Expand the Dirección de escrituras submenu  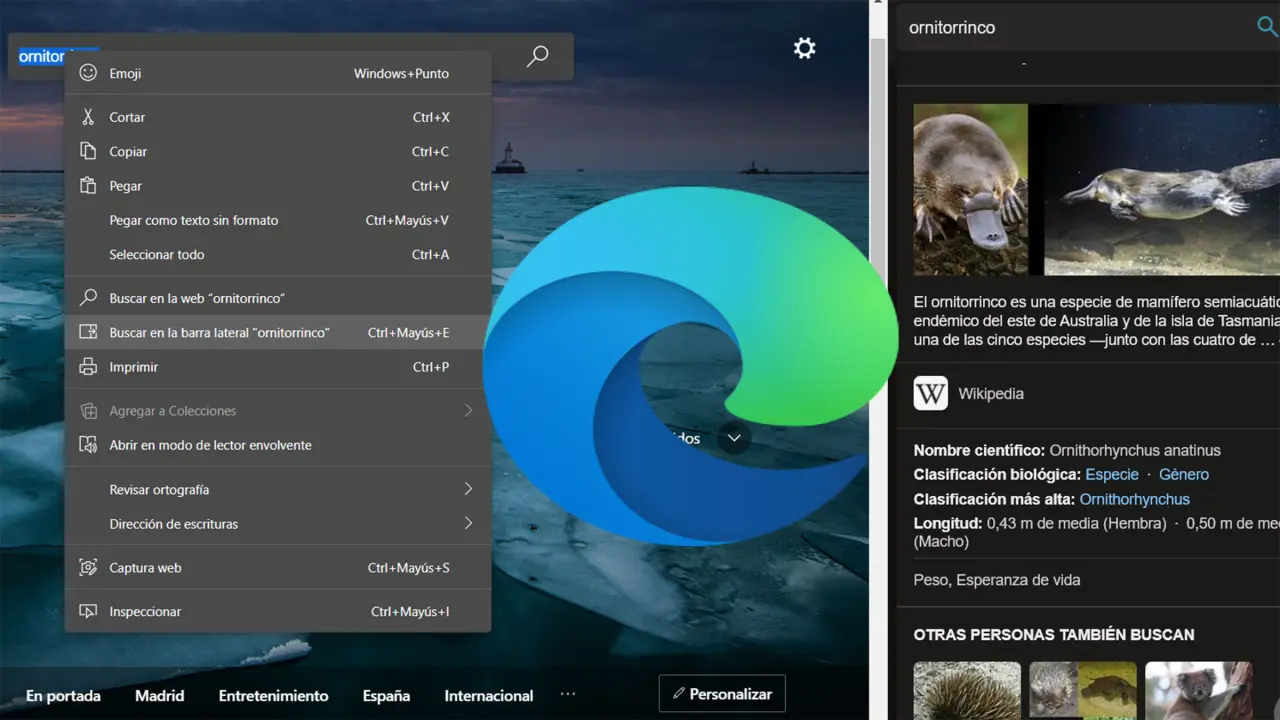(467, 523)
